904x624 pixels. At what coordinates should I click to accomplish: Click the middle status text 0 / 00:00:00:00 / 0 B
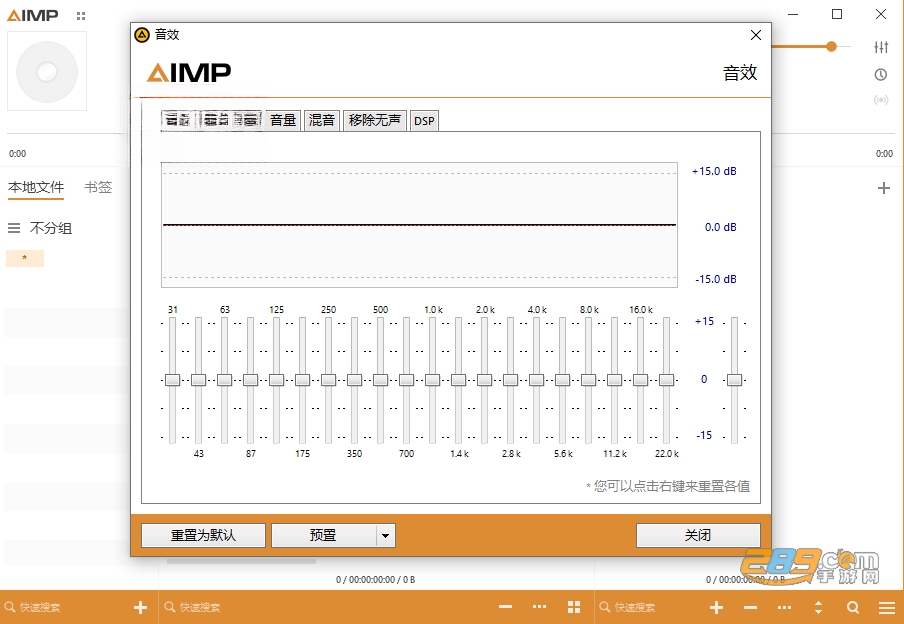coord(375,580)
